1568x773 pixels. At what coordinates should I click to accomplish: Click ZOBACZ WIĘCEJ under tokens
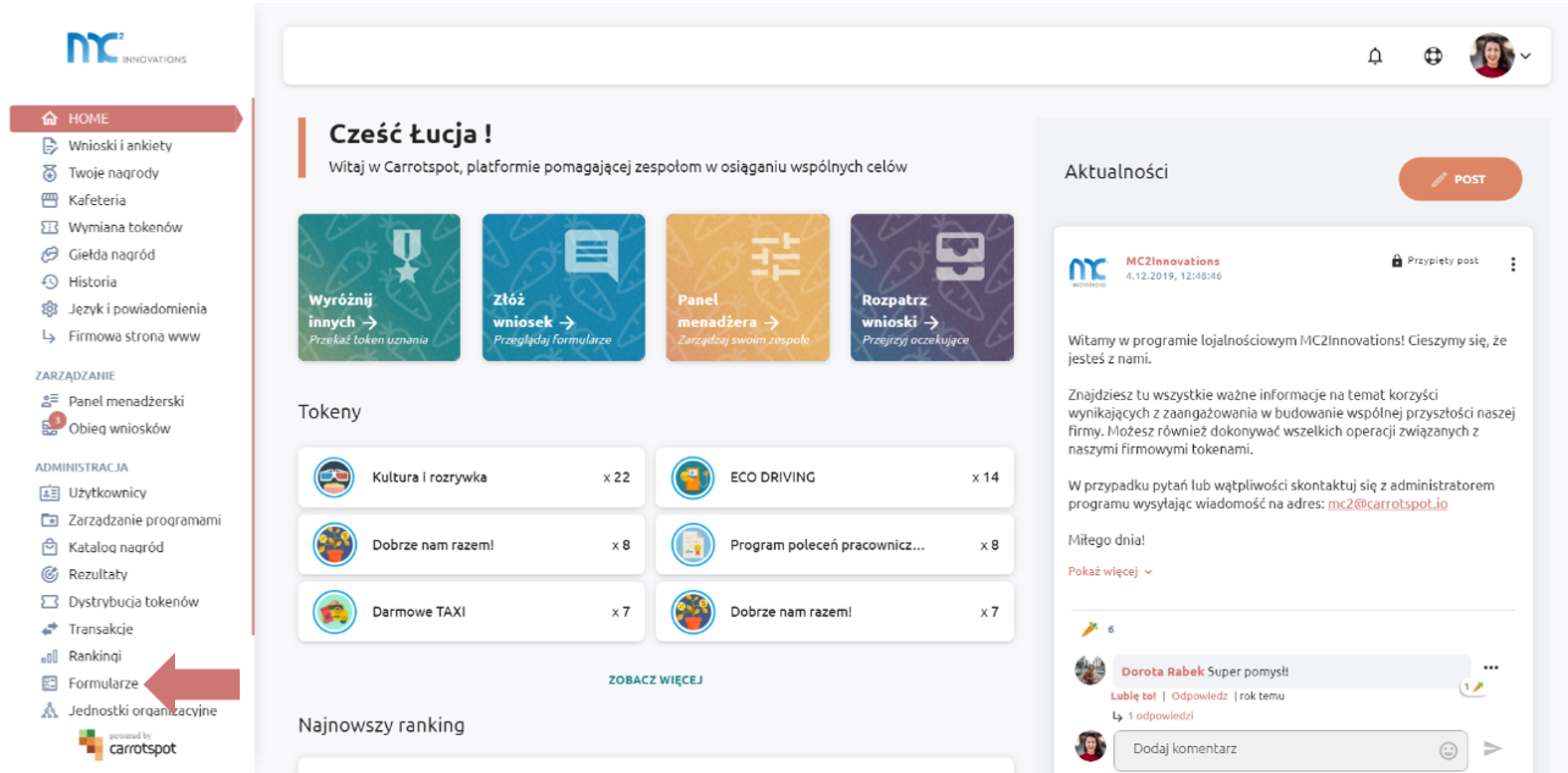coord(656,679)
